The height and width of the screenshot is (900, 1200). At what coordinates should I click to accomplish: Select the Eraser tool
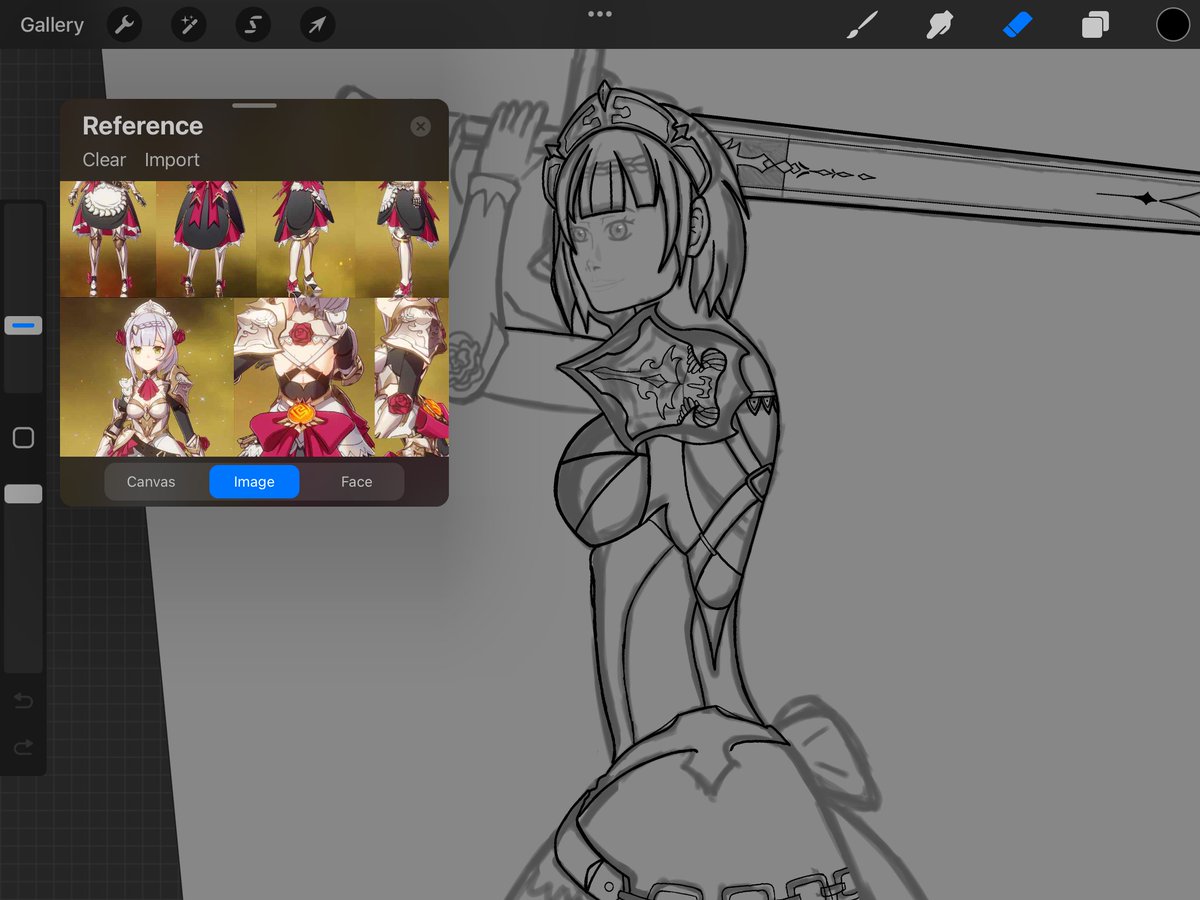tap(1017, 25)
